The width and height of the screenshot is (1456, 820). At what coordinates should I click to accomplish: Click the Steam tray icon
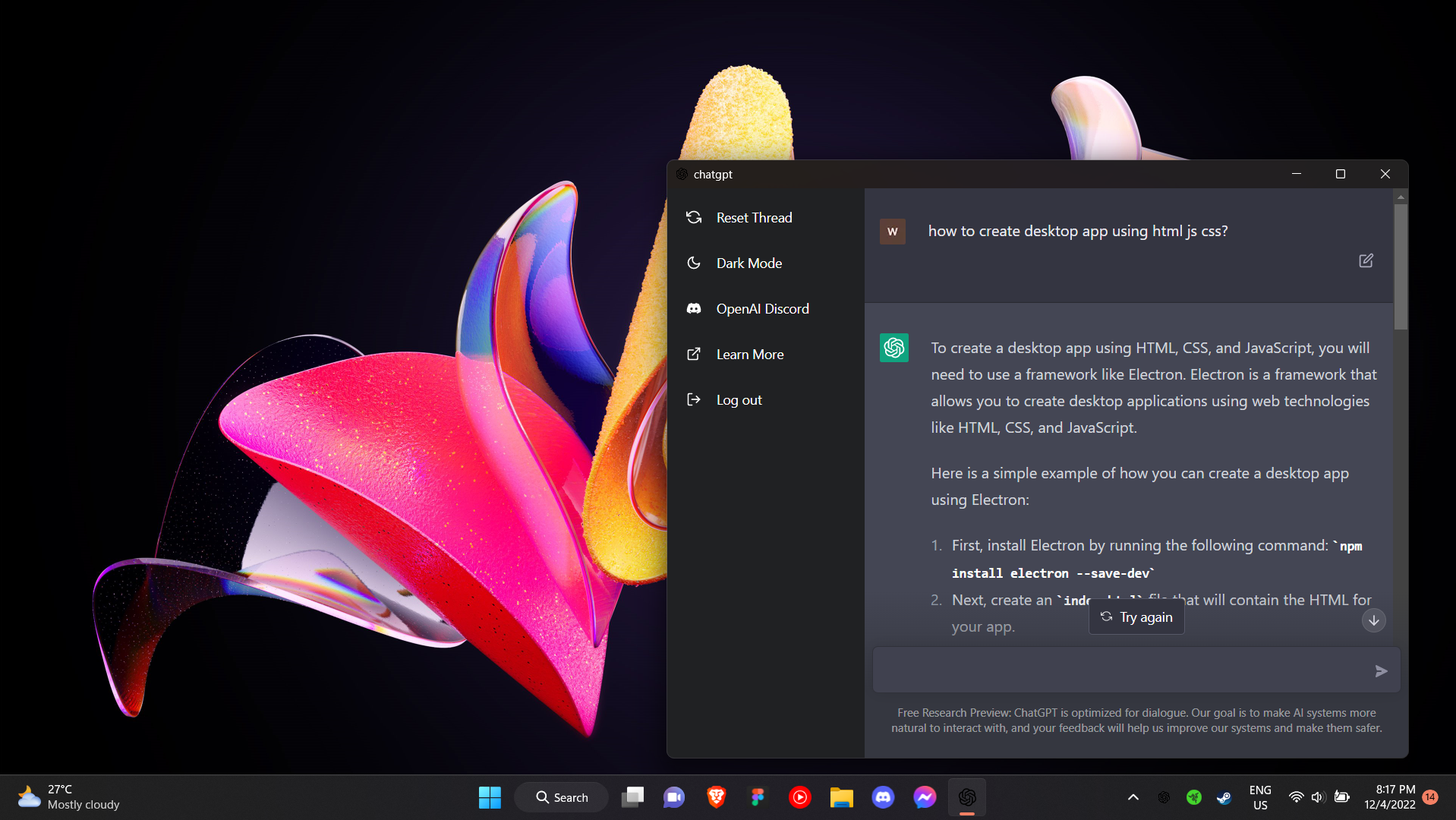click(x=1224, y=797)
